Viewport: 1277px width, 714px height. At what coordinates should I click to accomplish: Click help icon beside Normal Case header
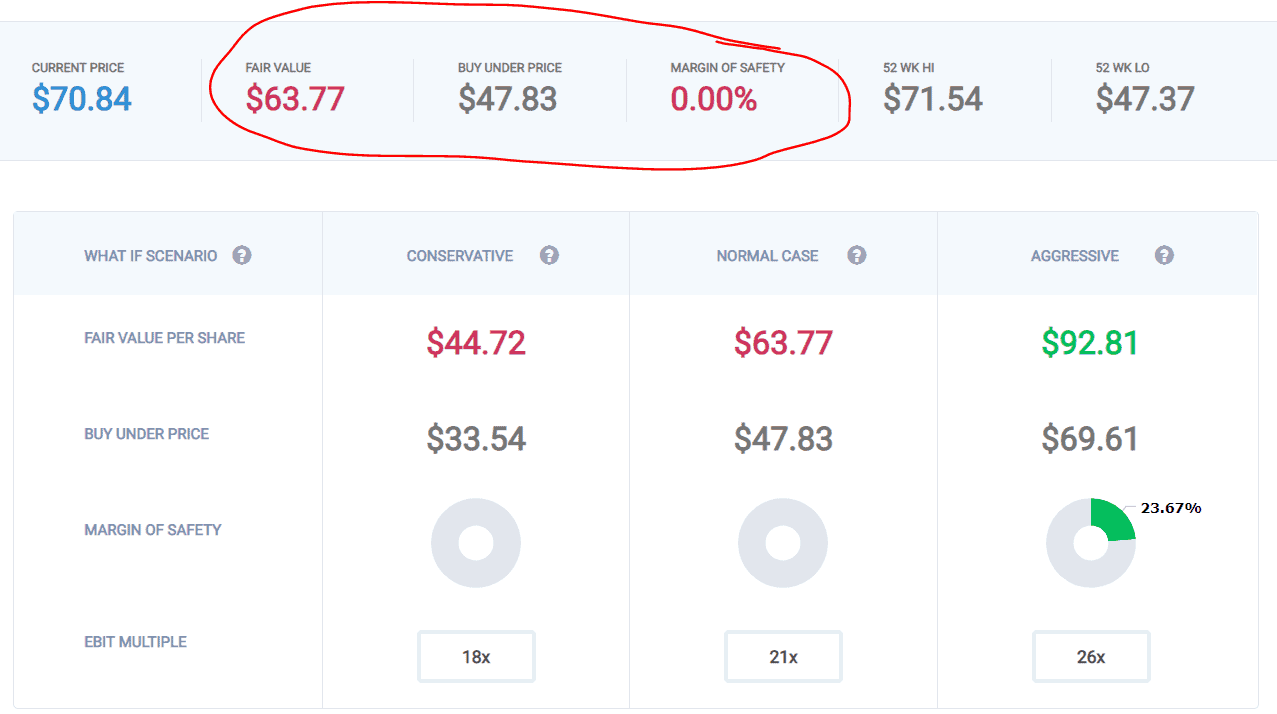coord(856,255)
